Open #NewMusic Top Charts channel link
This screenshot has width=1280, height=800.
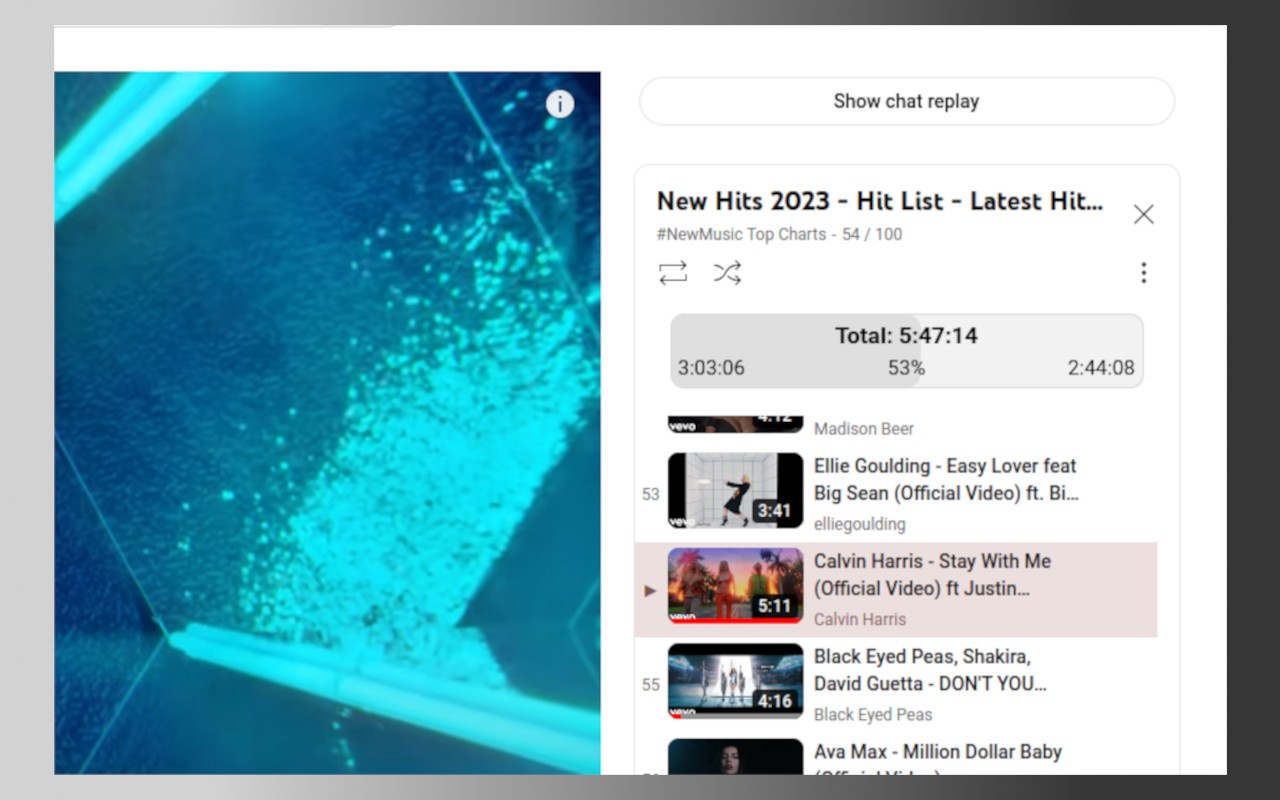(x=741, y=234)
